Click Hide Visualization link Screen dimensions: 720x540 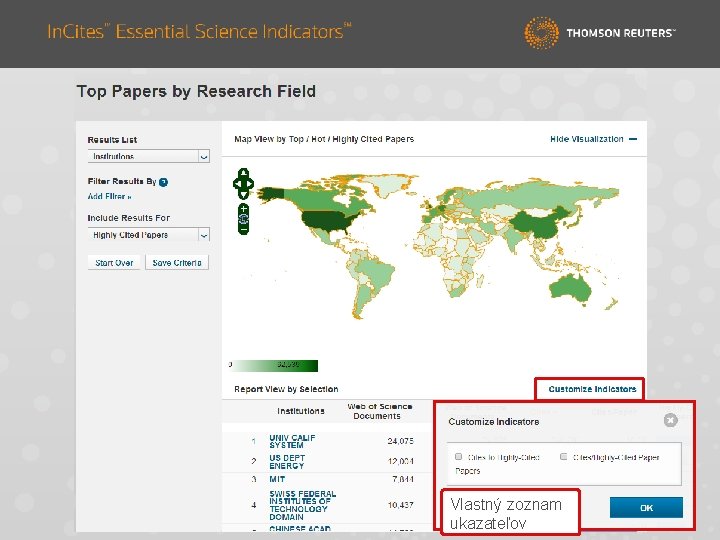[587, 139]
